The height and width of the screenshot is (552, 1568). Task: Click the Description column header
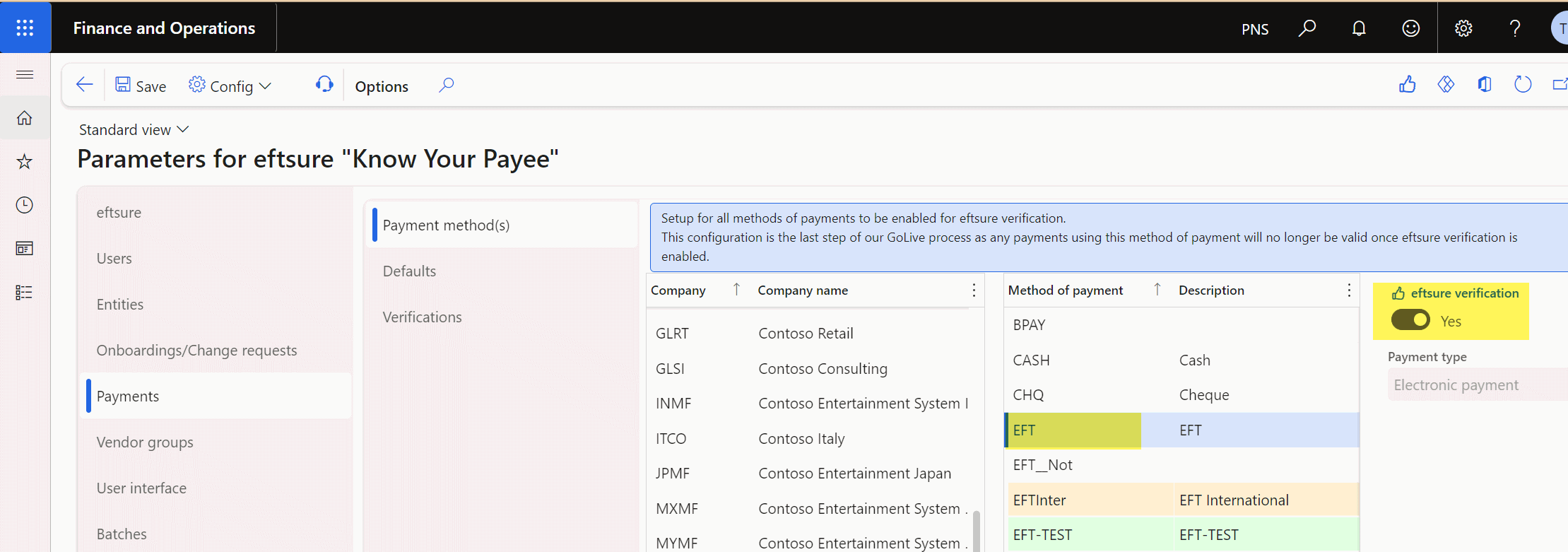(x=1211, y=290)
